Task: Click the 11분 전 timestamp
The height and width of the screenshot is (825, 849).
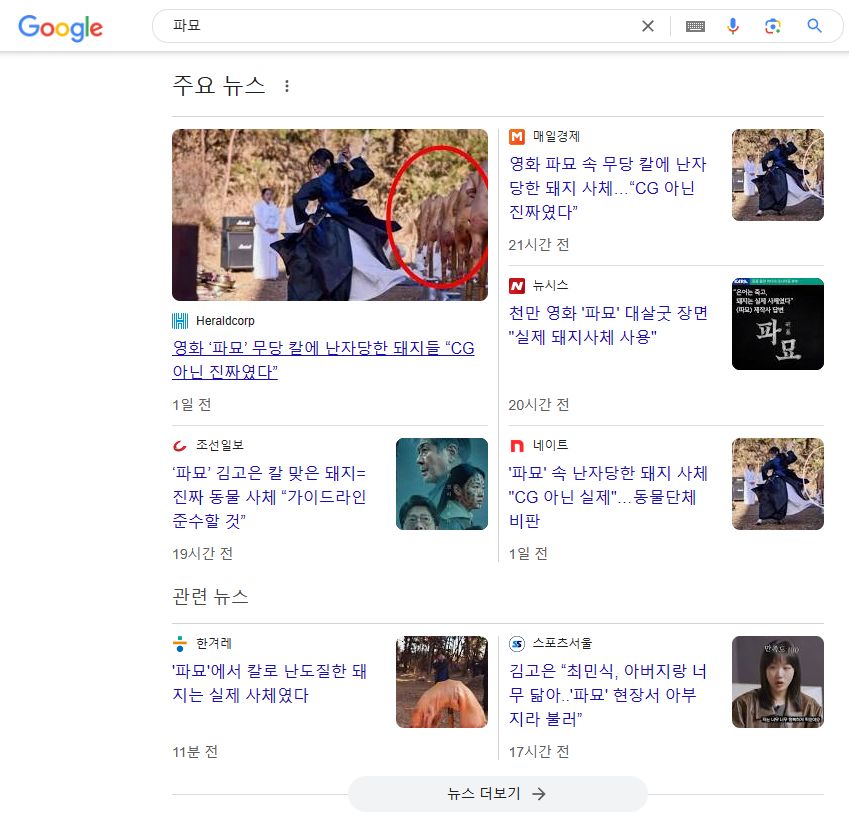Action: pos(195,752)
